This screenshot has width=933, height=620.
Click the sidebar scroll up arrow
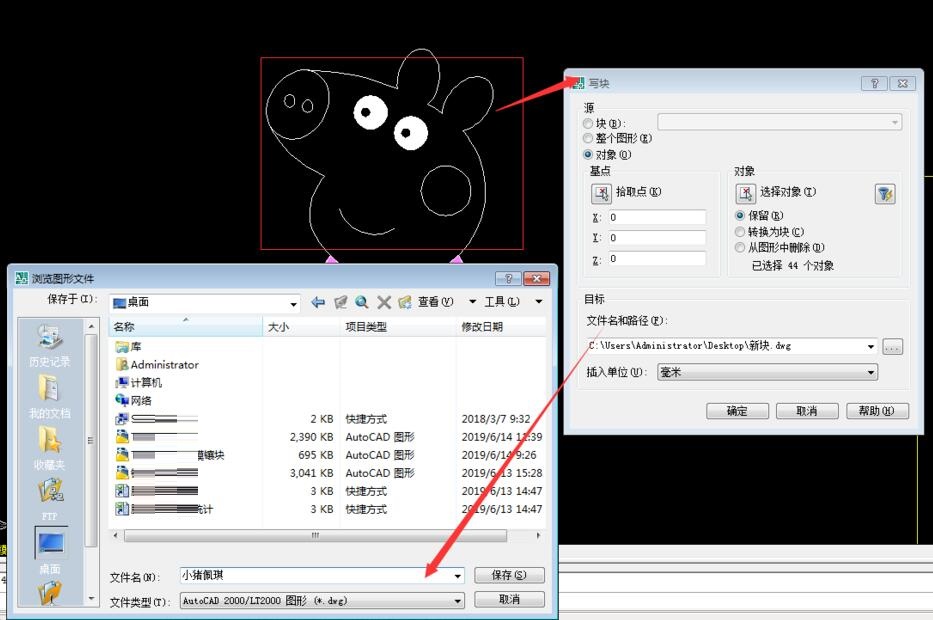(91, 327)
